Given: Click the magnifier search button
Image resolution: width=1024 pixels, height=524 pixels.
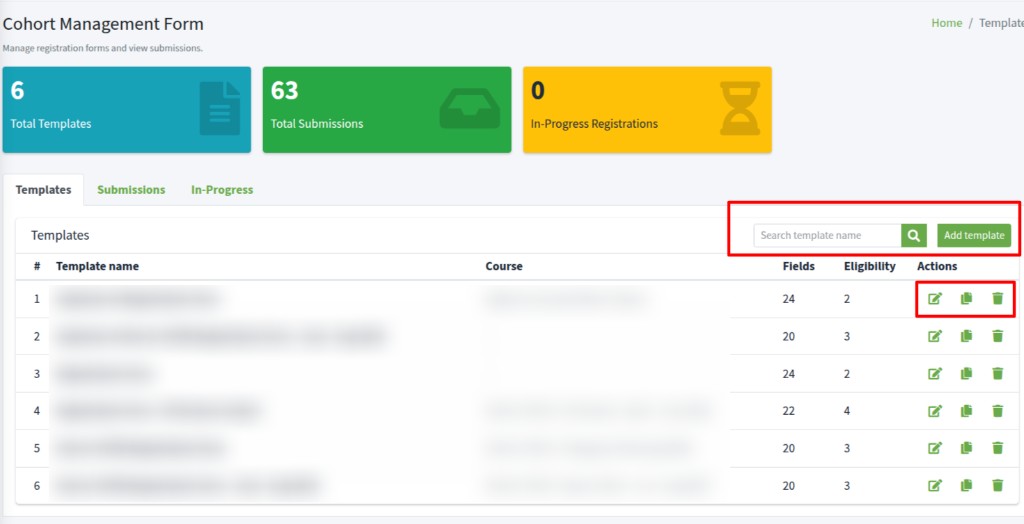Looking at the screenshot, I should 914,235.
